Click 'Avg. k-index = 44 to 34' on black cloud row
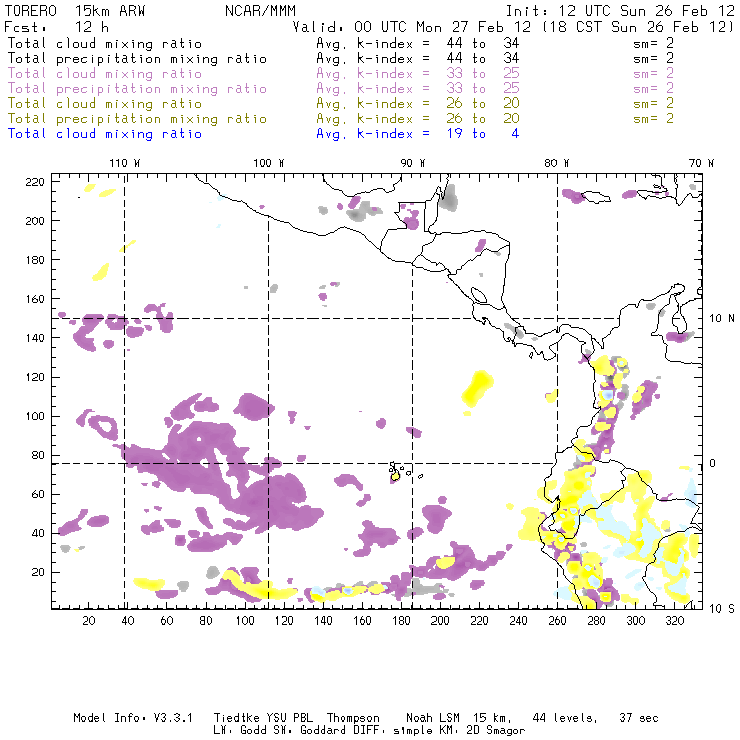 tap(418, 43)
